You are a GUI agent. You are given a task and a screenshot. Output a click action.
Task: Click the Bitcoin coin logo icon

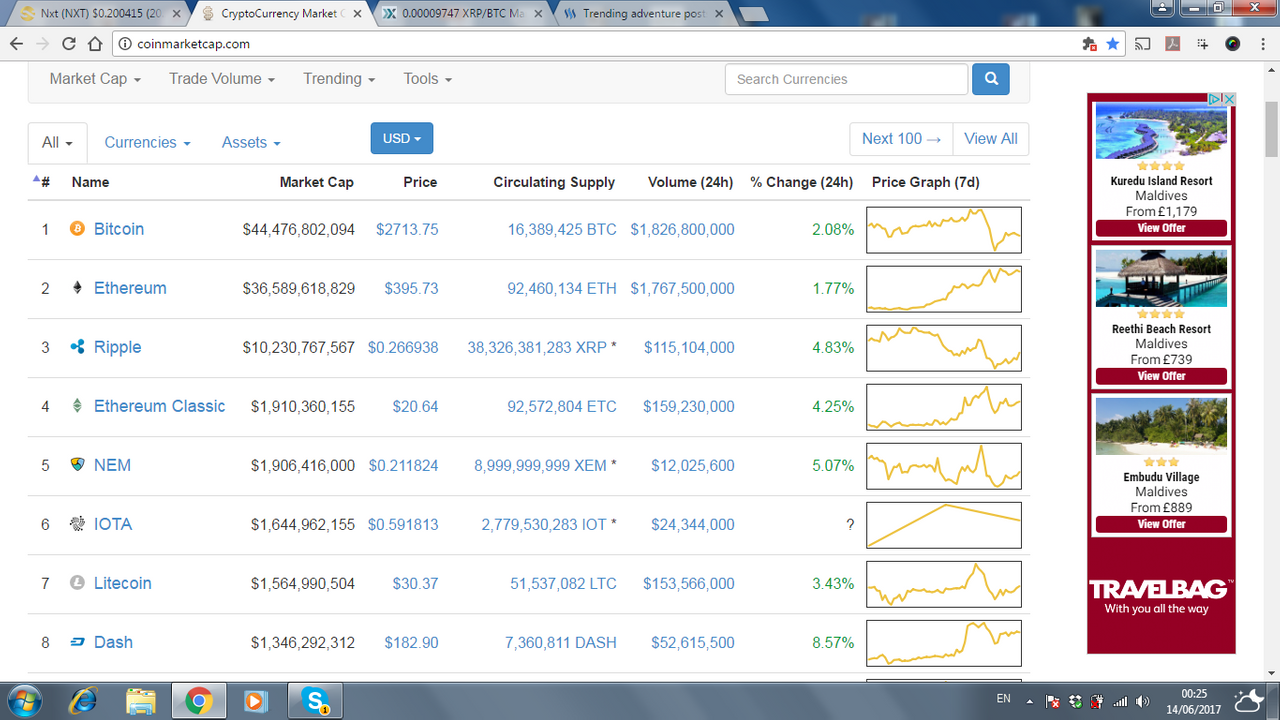[77, 229]
